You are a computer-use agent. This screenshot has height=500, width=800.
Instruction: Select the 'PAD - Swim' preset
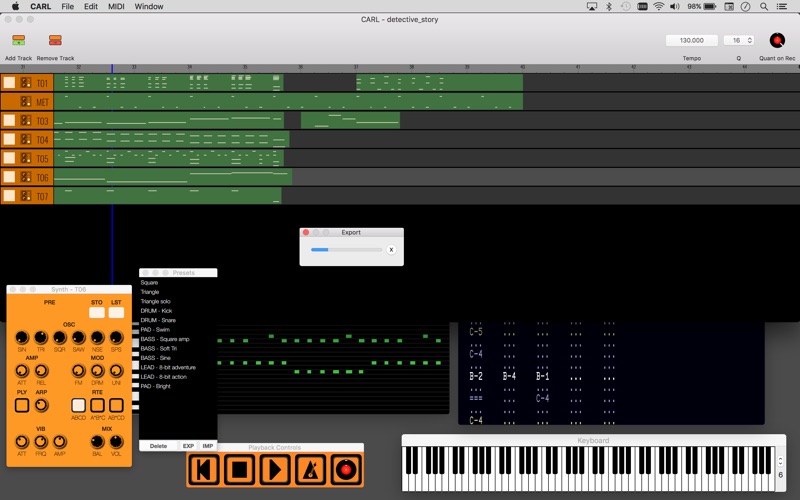coord(155,330)
